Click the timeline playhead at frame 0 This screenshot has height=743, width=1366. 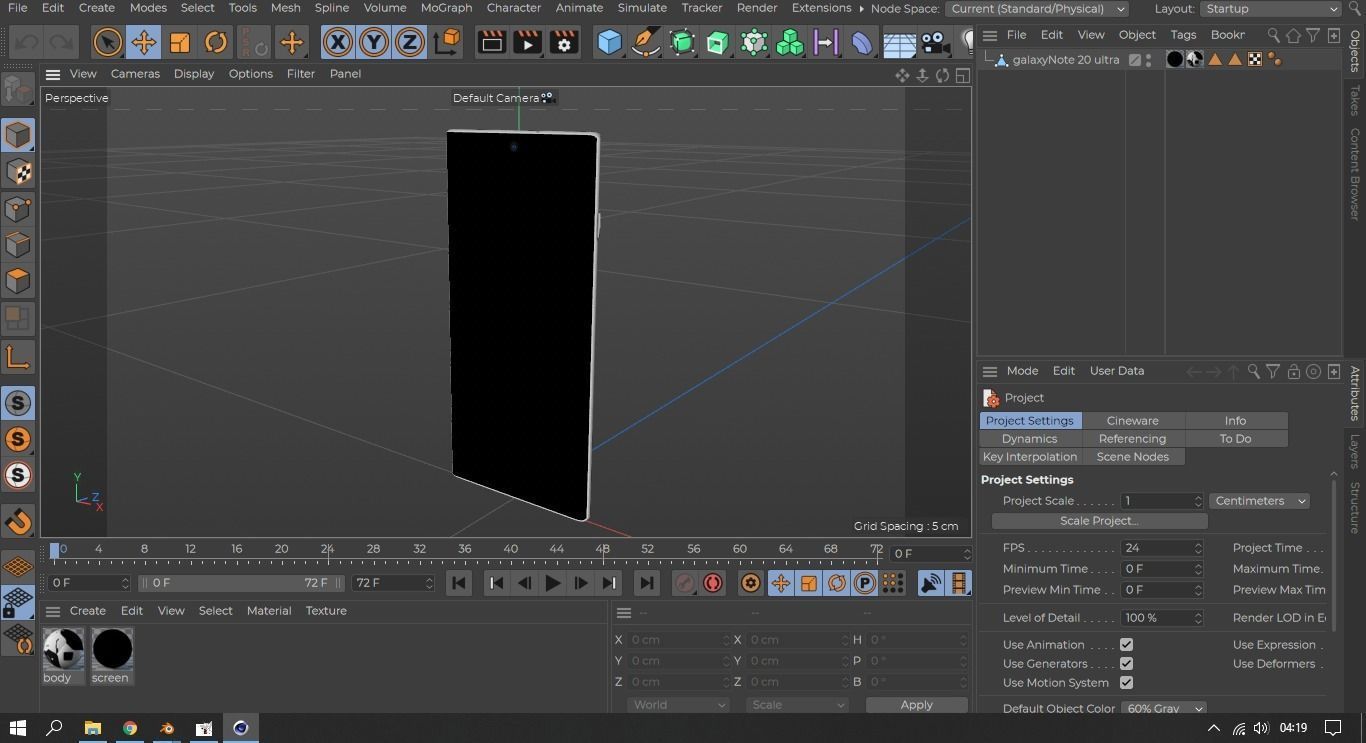[x=55, y=550]
